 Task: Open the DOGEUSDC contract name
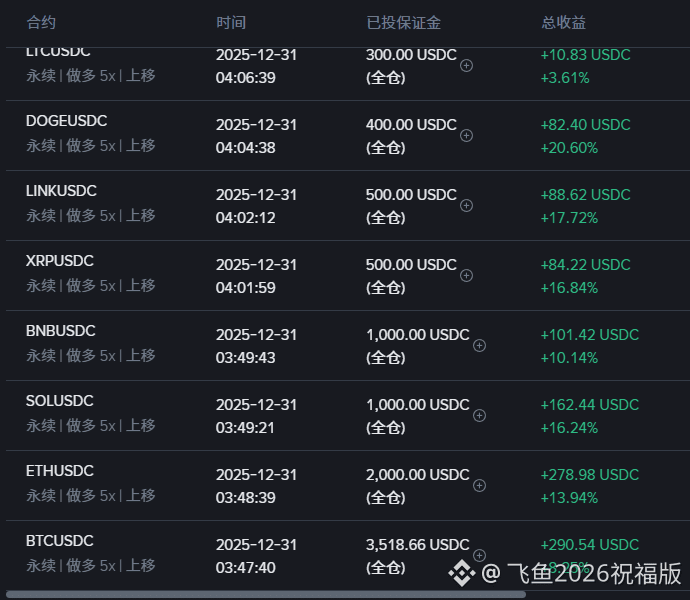66,121
